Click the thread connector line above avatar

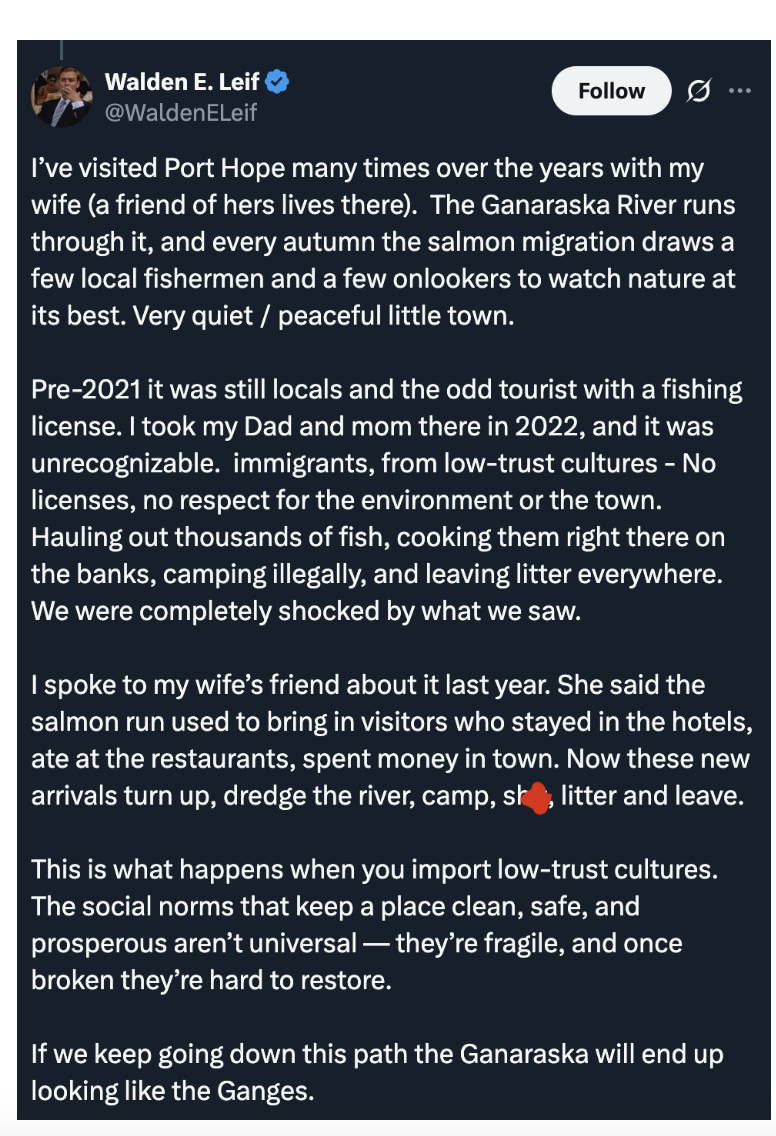[62, 49]
